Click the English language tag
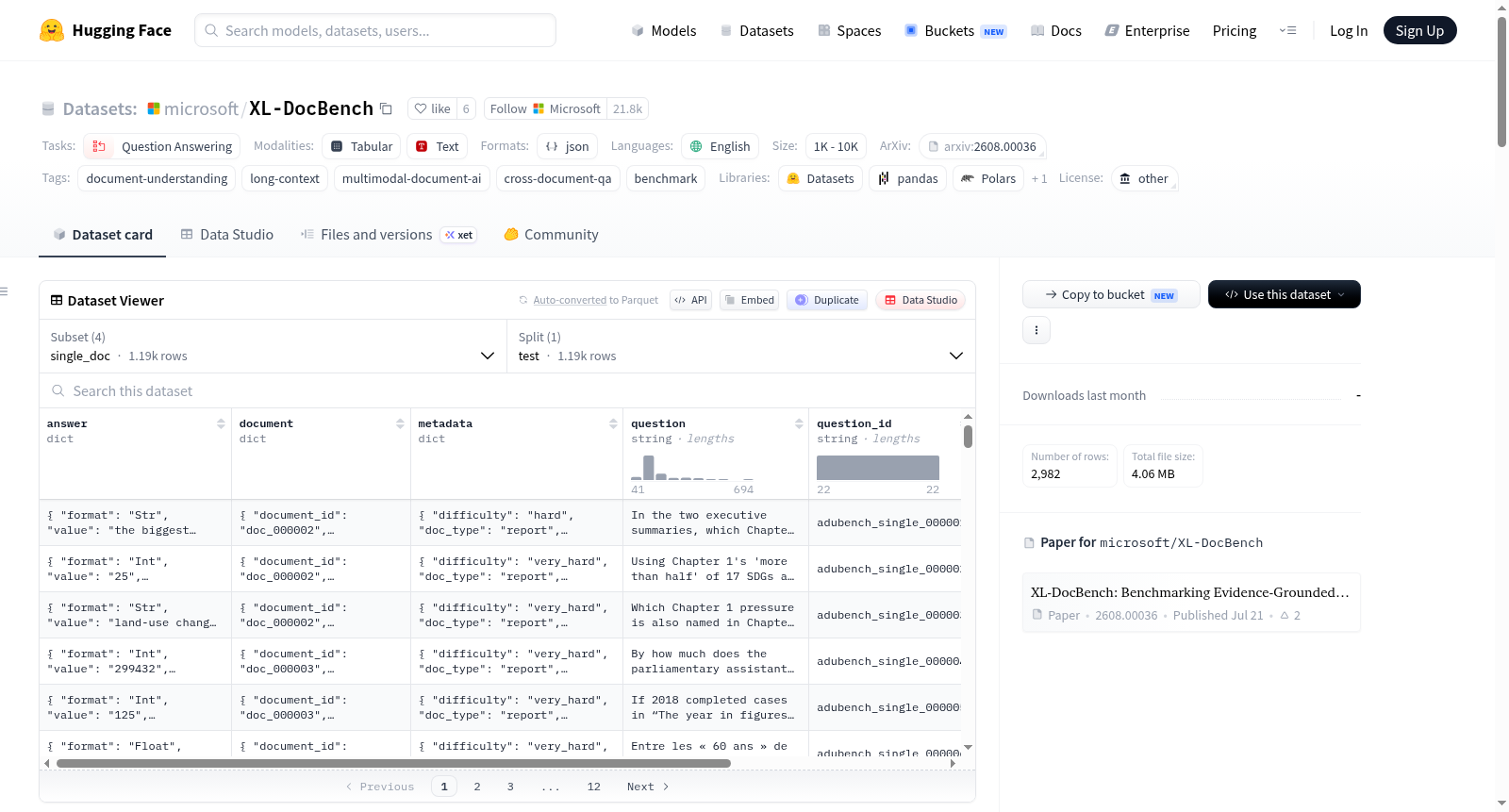Image resolution: width=1509 pixels, height=812 pixels. click(x=721, y=146)
